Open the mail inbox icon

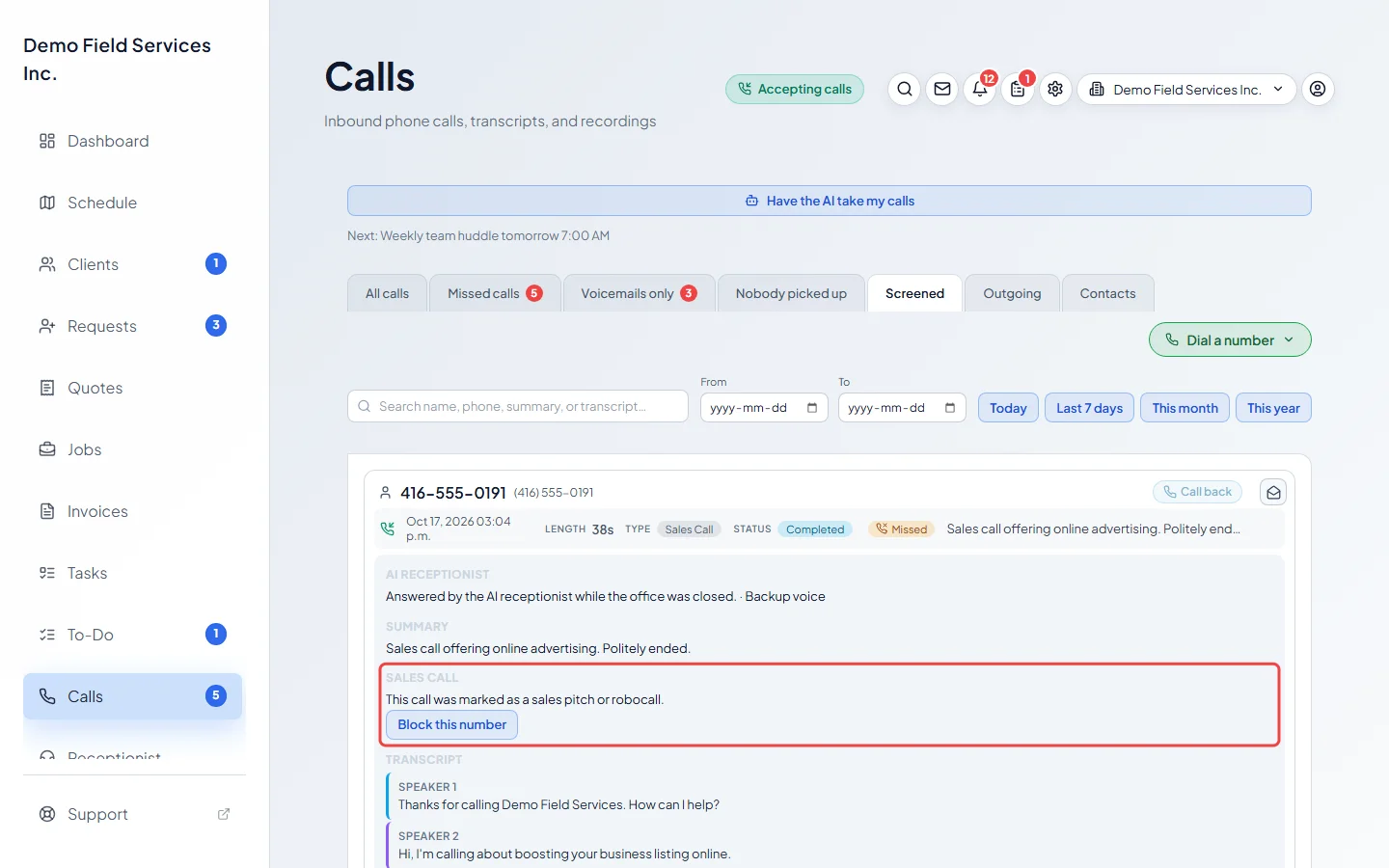(x=942, y=89)
